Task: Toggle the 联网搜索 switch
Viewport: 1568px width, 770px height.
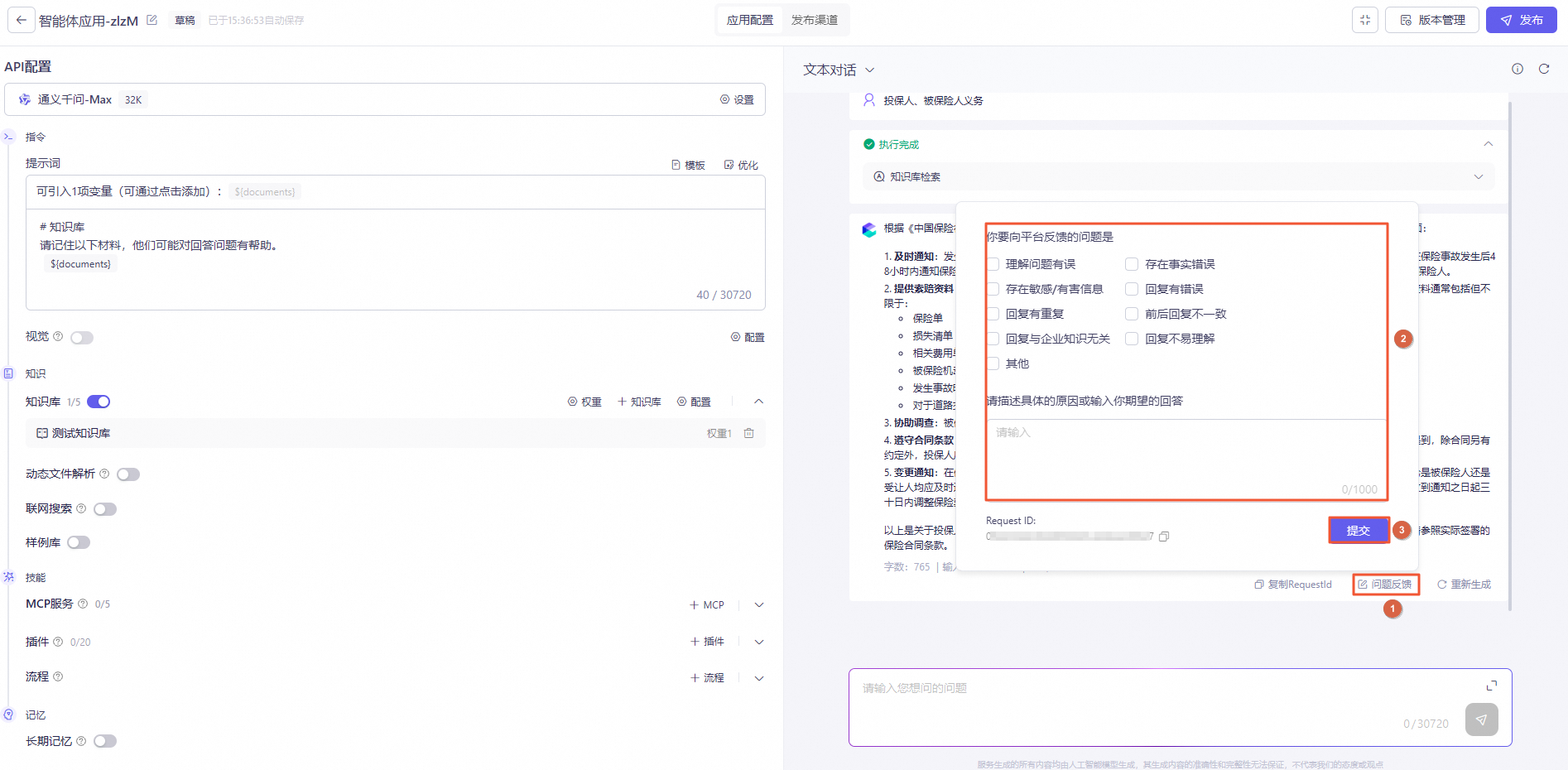Action: click(x=105, y=509)
